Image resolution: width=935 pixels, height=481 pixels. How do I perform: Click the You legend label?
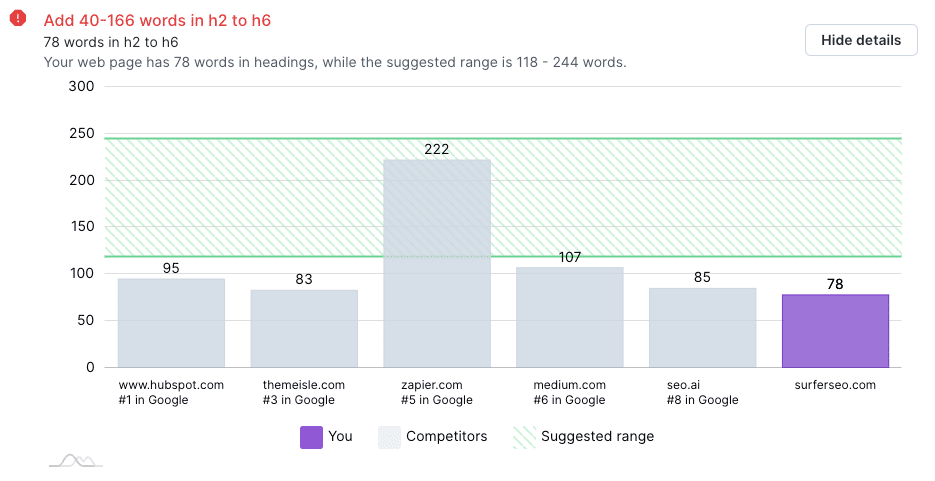(340, 436)
